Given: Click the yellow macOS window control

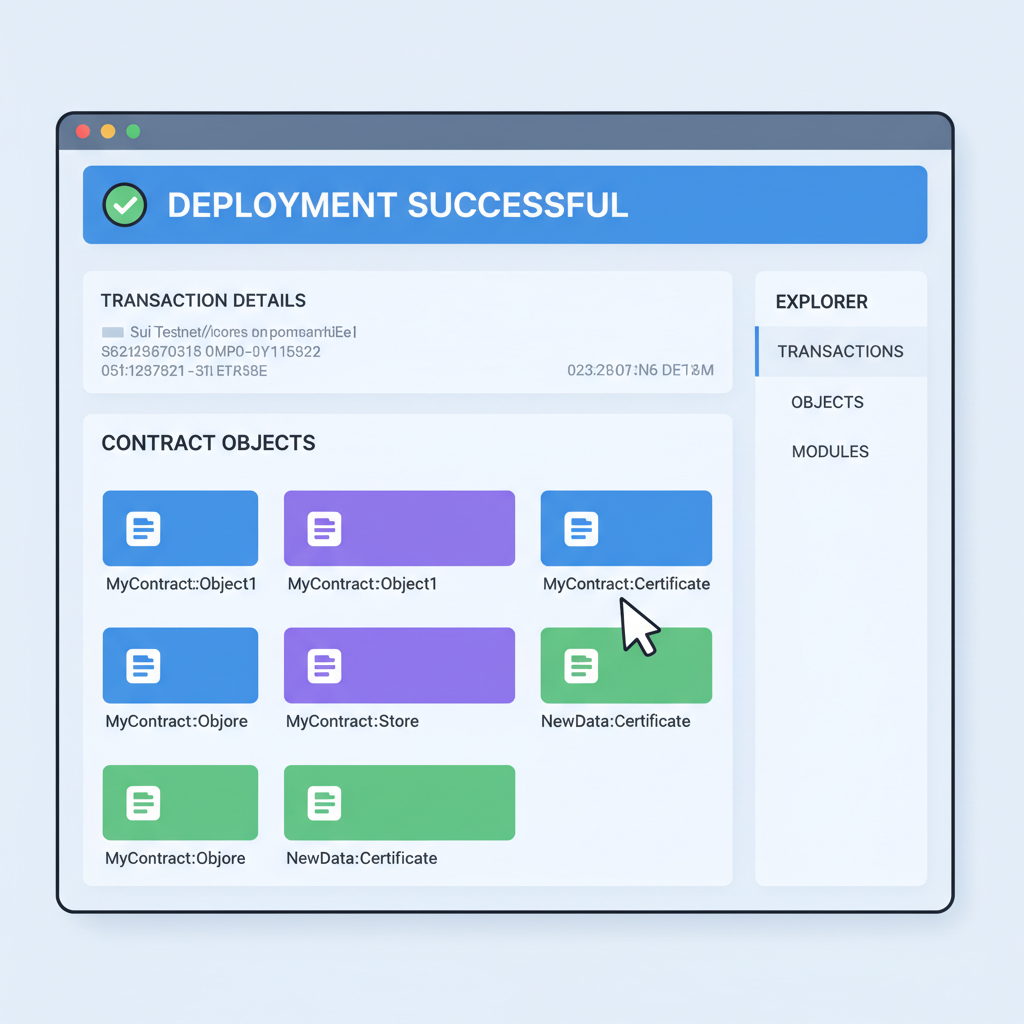Looking at the screenshot, I should click(107, 130).
